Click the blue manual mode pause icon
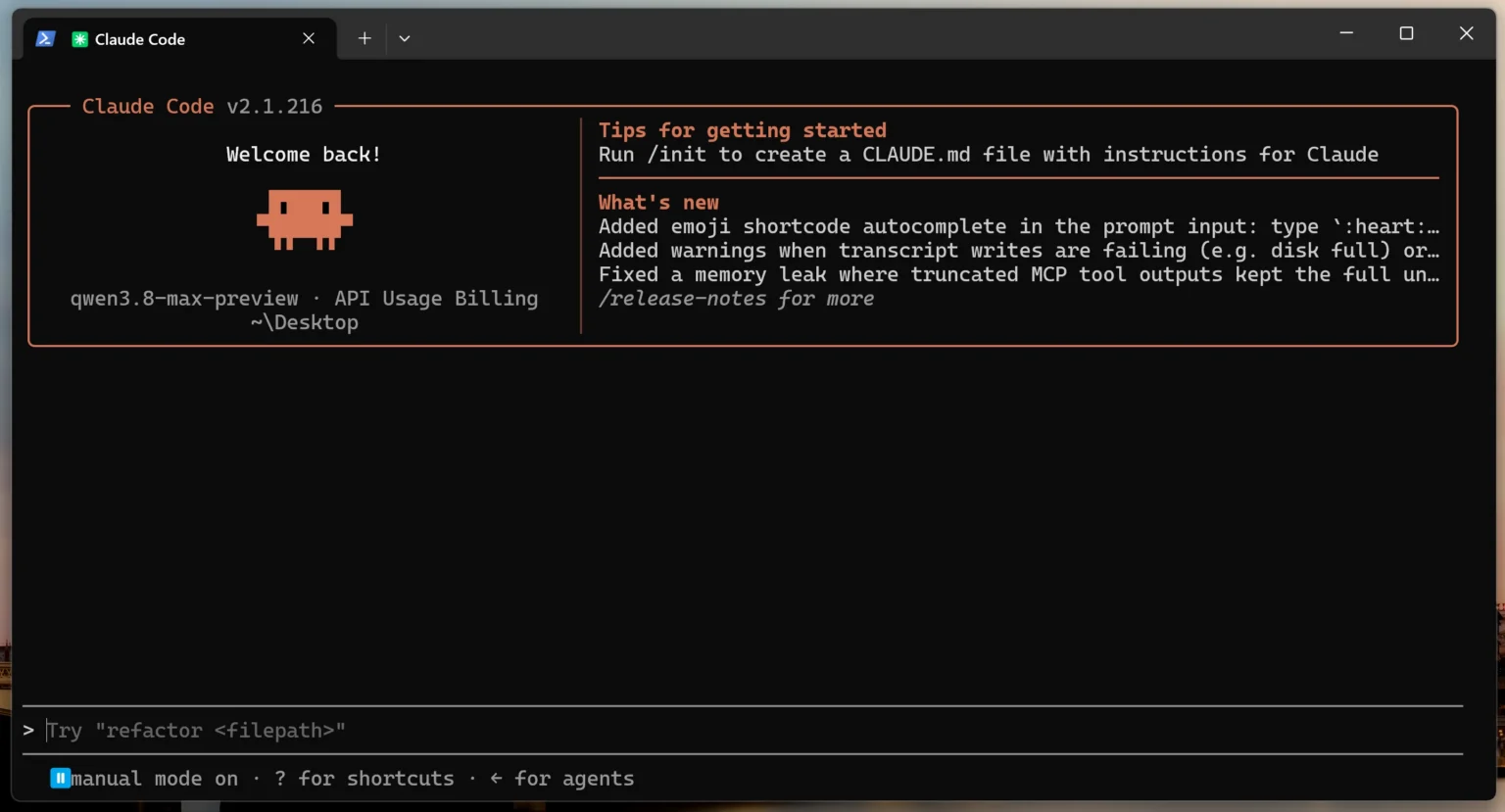This screenshot has width=1505, height=812. pyautogui.click(x=60, y=778)
